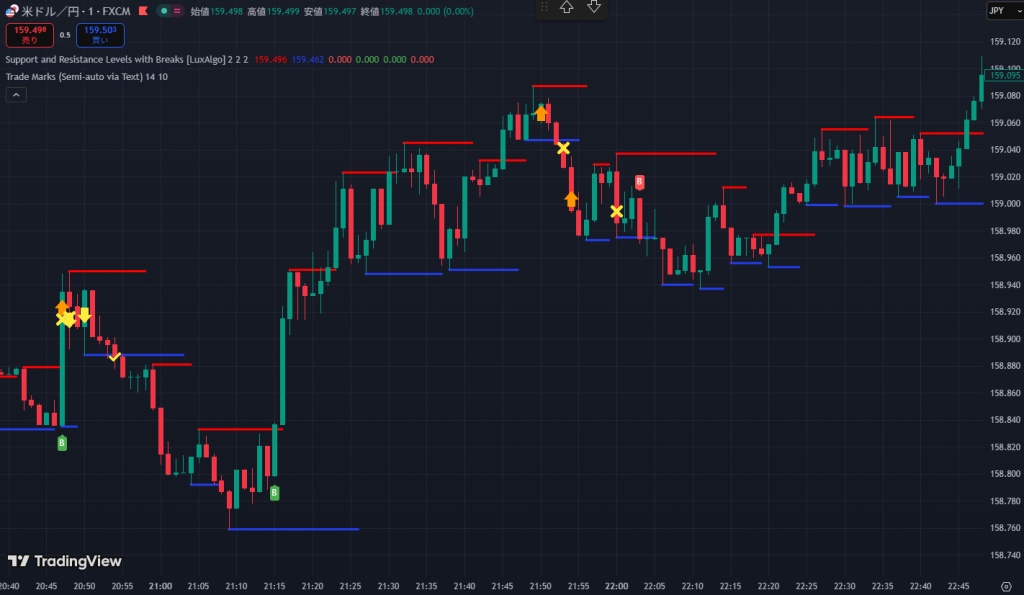This screenshot has width=1024, height=595.
Task: Click the yellow X mark near 21:53
Action: (x=563, y=148)
